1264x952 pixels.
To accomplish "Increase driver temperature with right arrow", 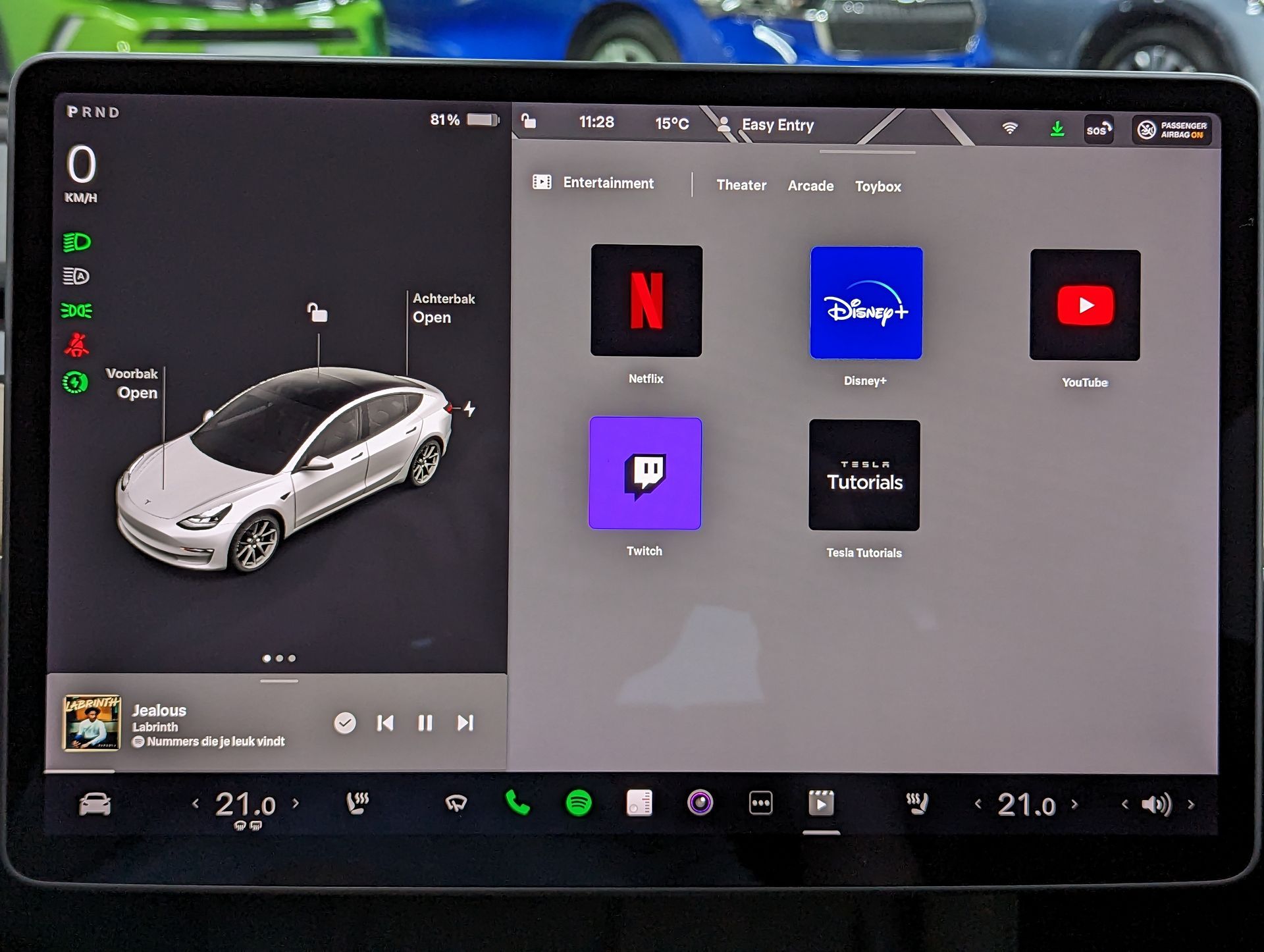I will [x=296, y=803].
